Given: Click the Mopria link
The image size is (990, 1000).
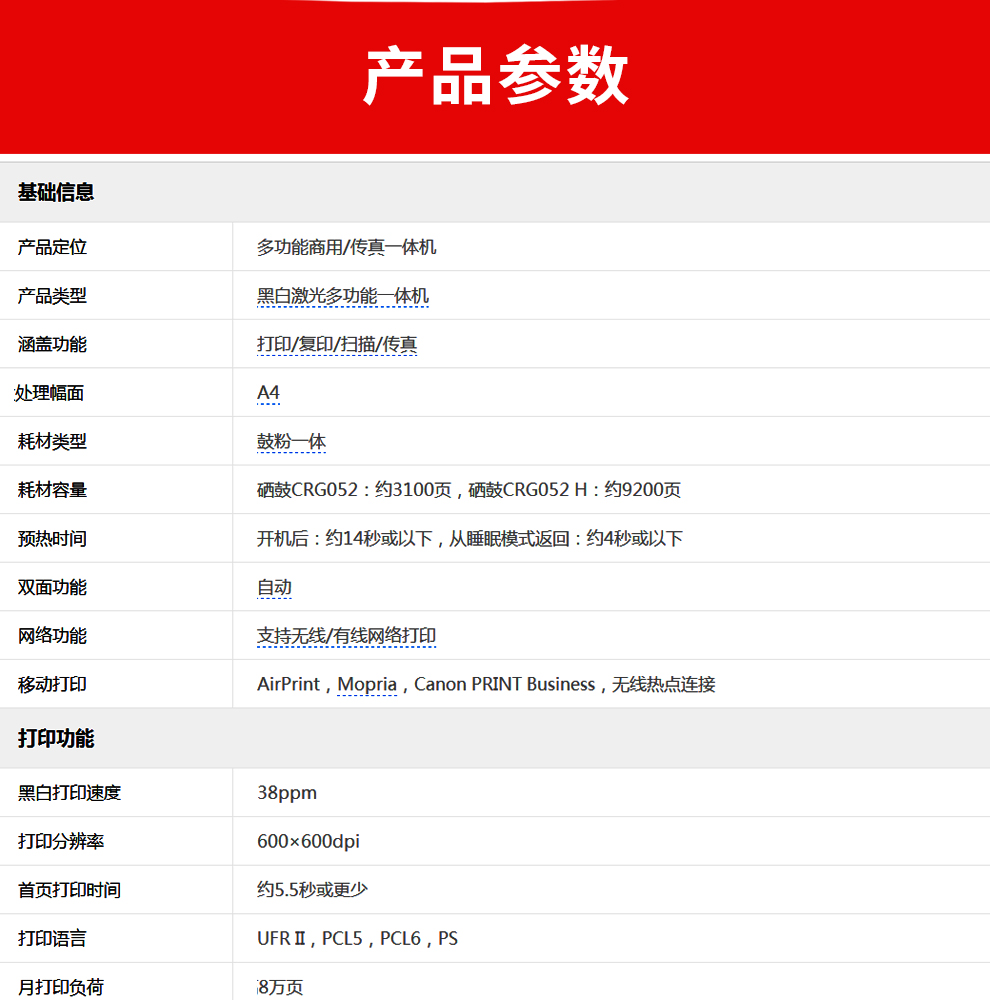Looking at the screenshot, I should tap(367, 684).
